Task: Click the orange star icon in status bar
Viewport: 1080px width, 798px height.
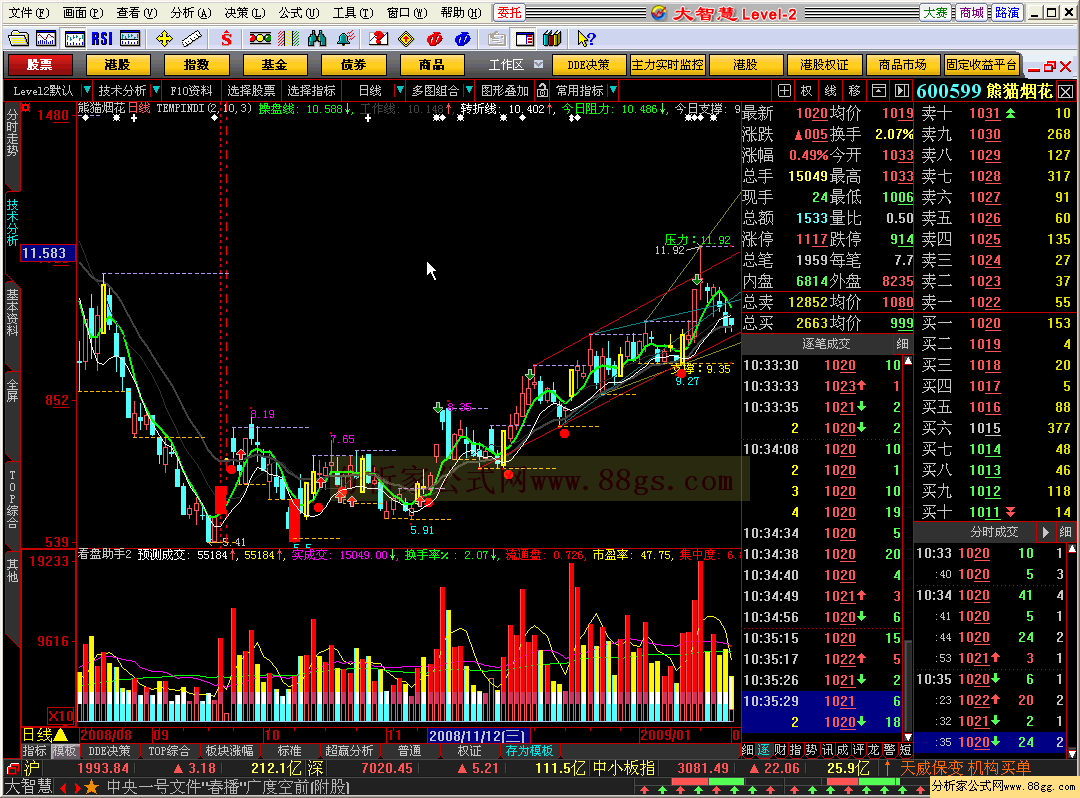Action: 91,787
